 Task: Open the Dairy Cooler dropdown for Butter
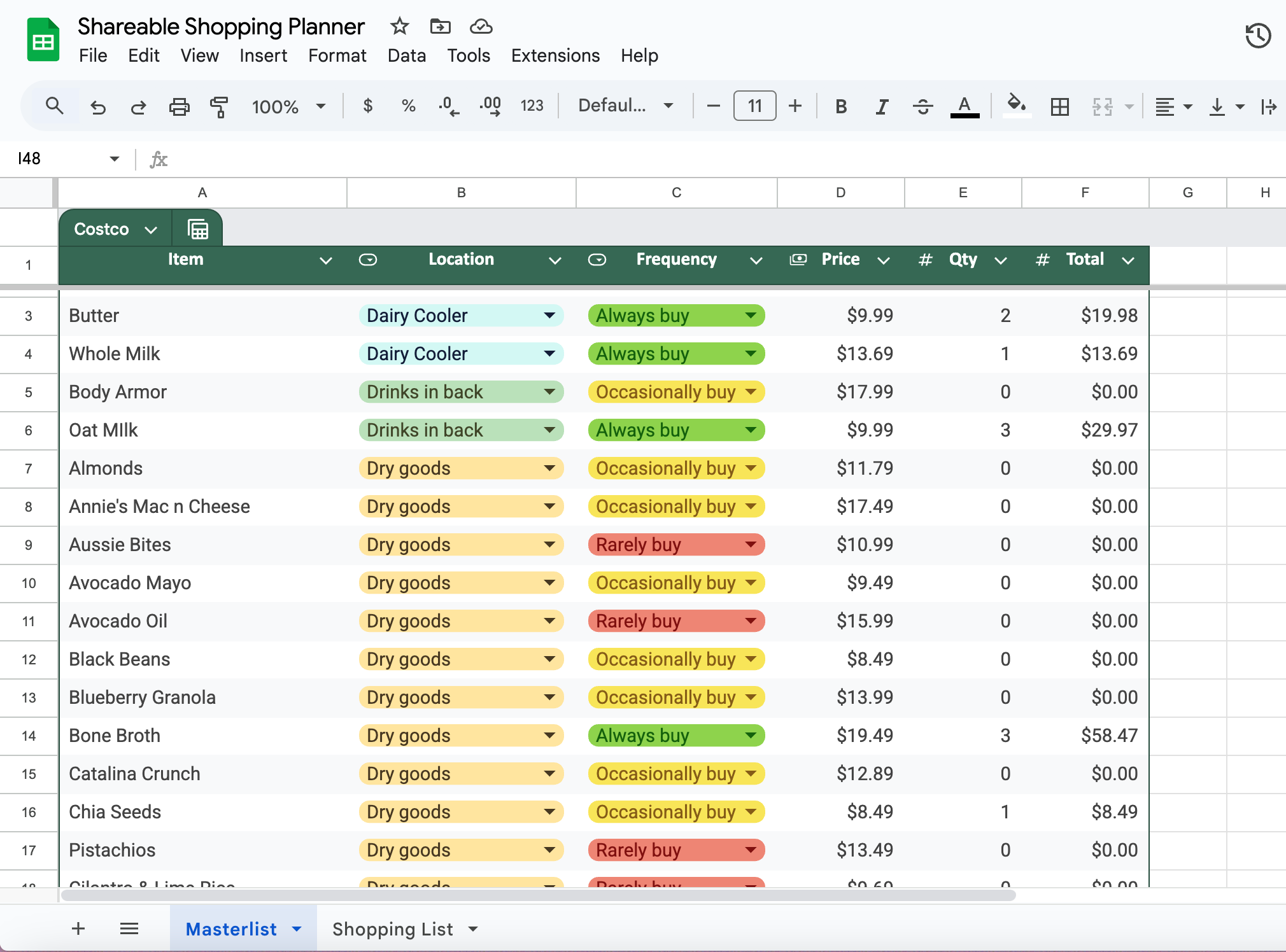pos(548,315)
